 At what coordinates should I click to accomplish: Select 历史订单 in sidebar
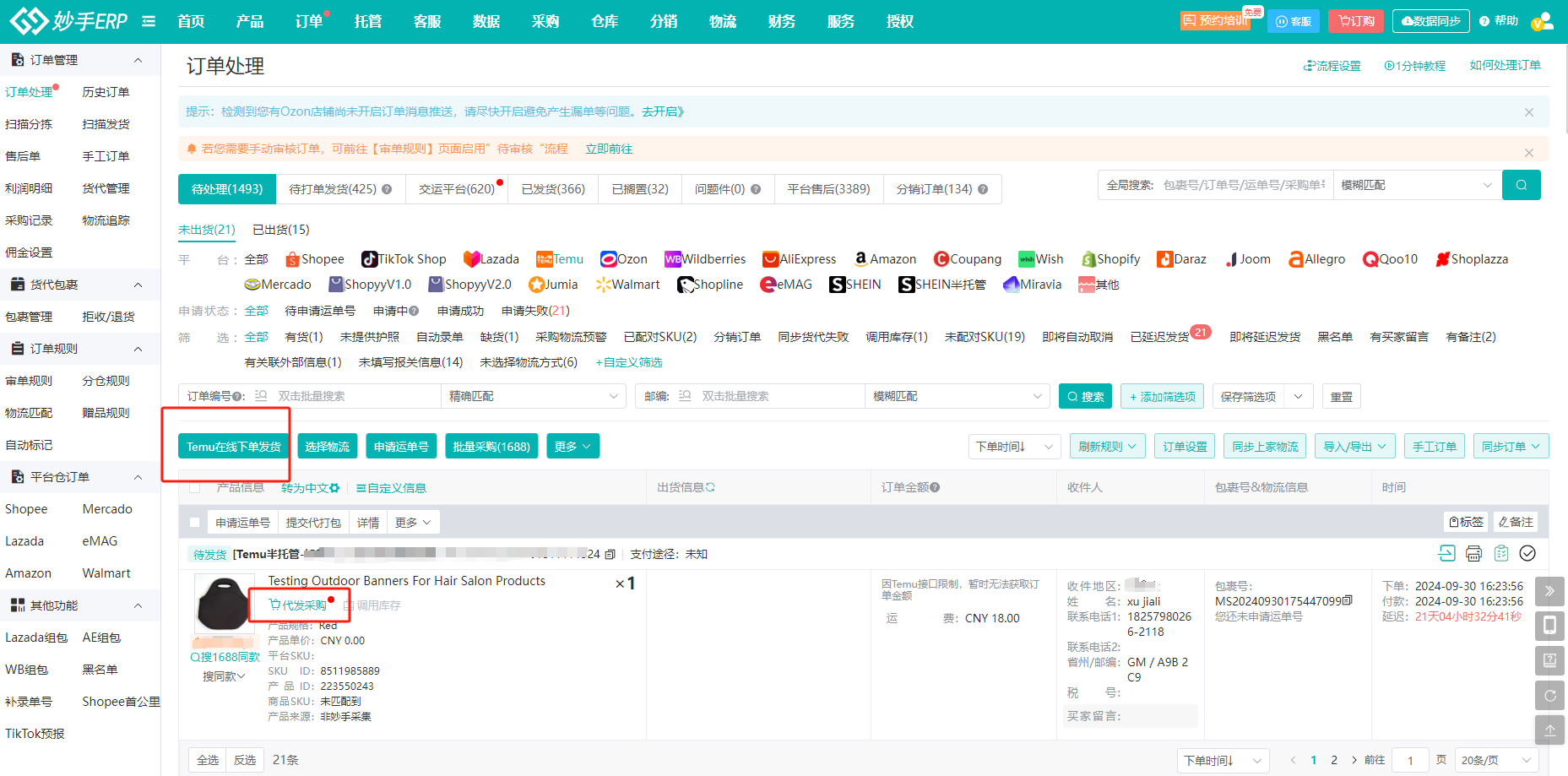106,92
